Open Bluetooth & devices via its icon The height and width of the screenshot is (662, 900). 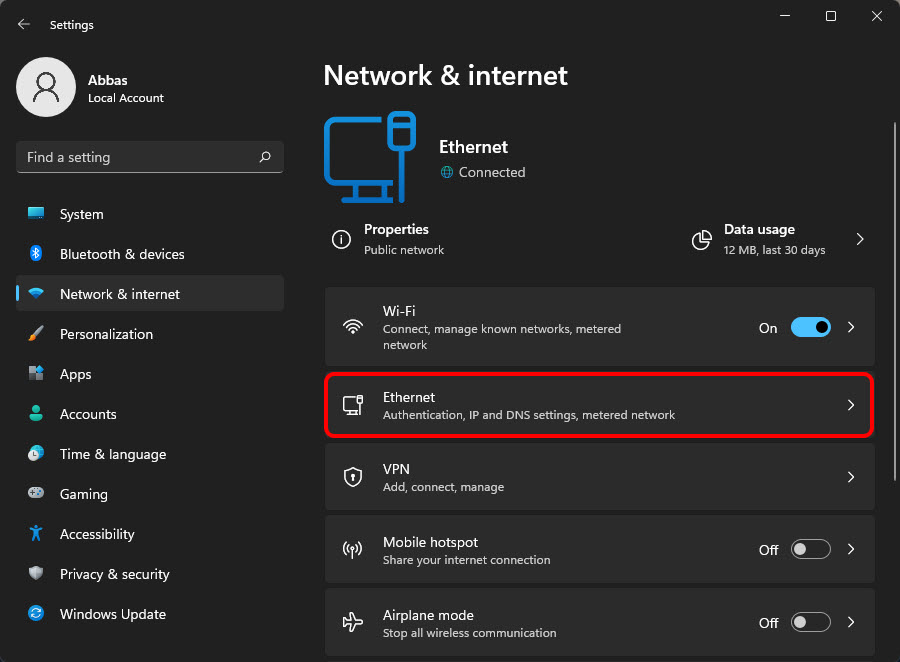tap(35, 254)
